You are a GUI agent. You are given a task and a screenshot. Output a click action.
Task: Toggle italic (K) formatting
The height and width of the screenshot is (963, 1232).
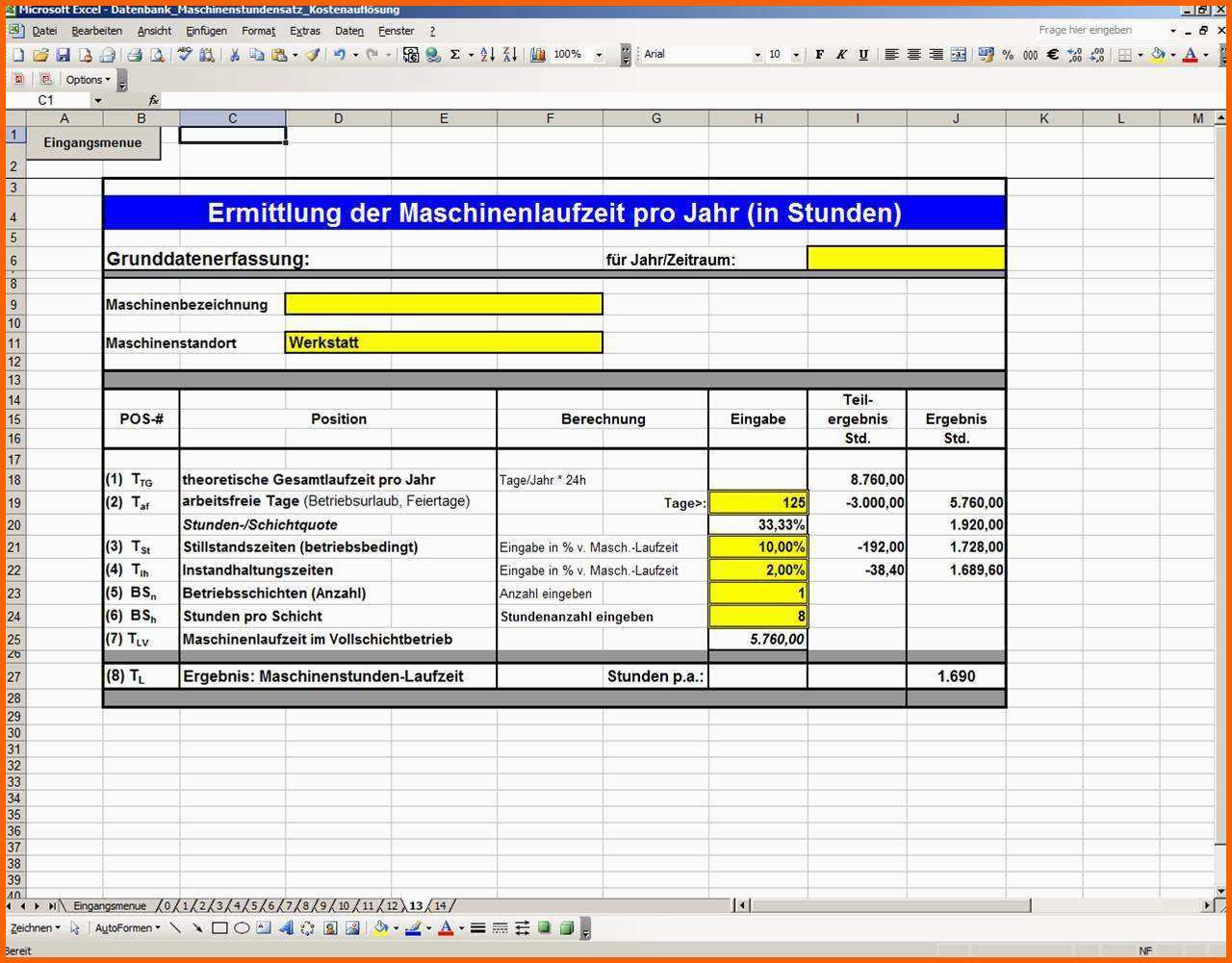[x=841, y=55]
